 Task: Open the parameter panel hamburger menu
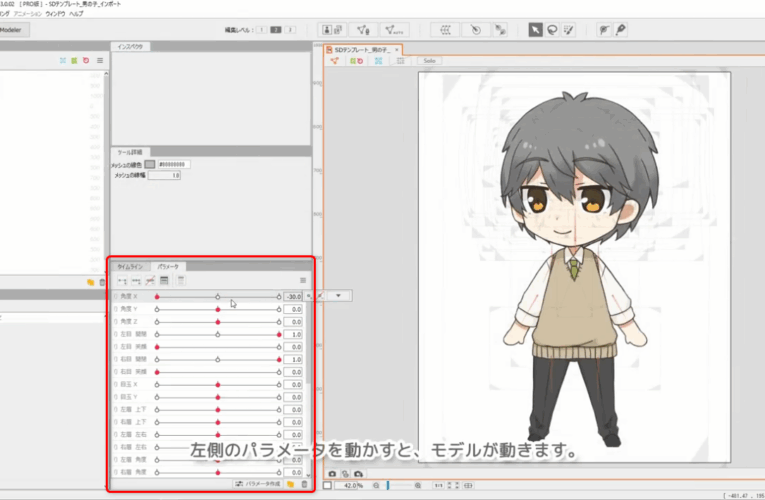coord(303,281)
